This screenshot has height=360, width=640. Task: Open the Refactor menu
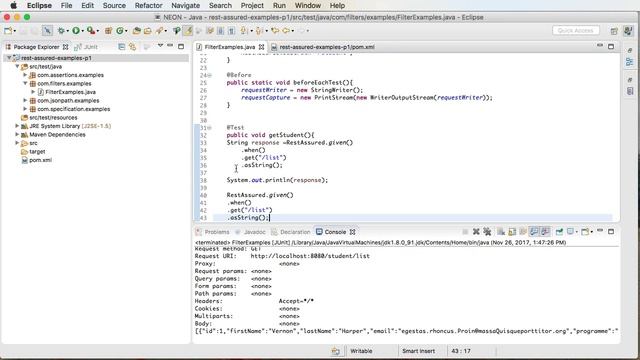pyautogui.click(x=149, y=6)
